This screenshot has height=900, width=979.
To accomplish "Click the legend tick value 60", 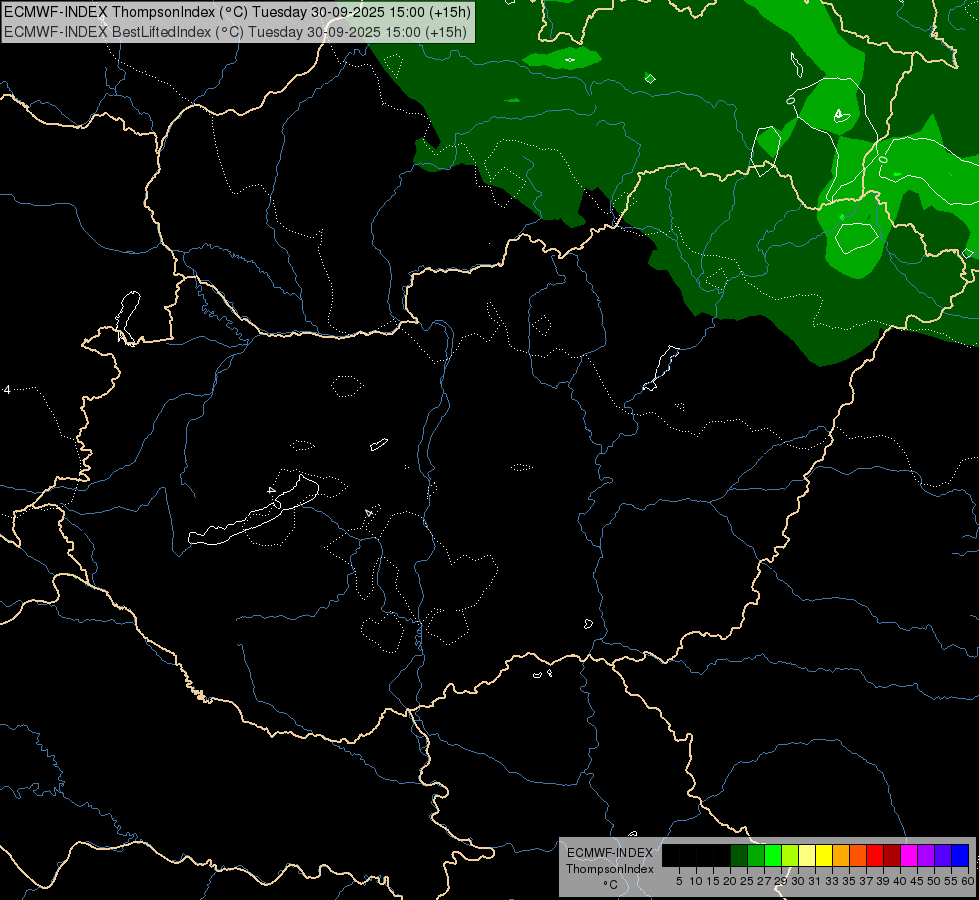I will pos(968,881).
